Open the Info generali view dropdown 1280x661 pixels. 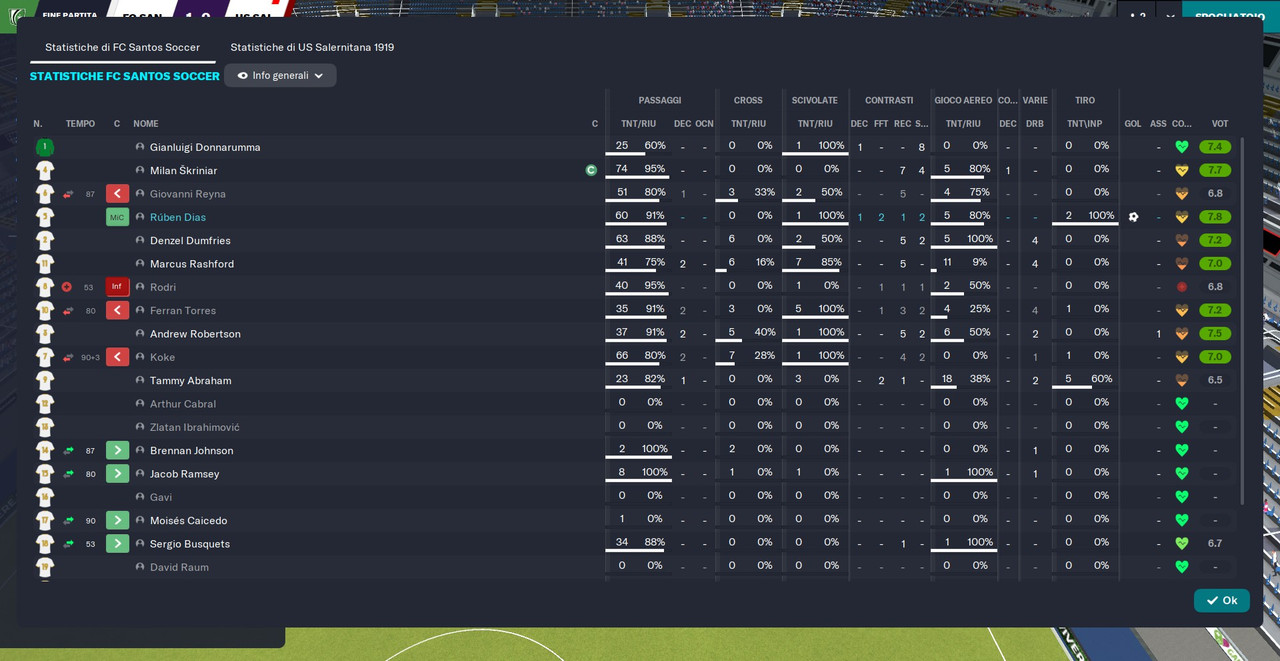pos(280,75)
